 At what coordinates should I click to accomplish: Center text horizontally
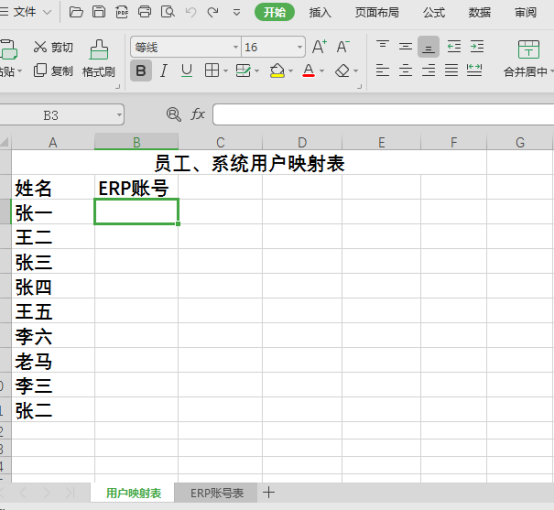point(406,70)
